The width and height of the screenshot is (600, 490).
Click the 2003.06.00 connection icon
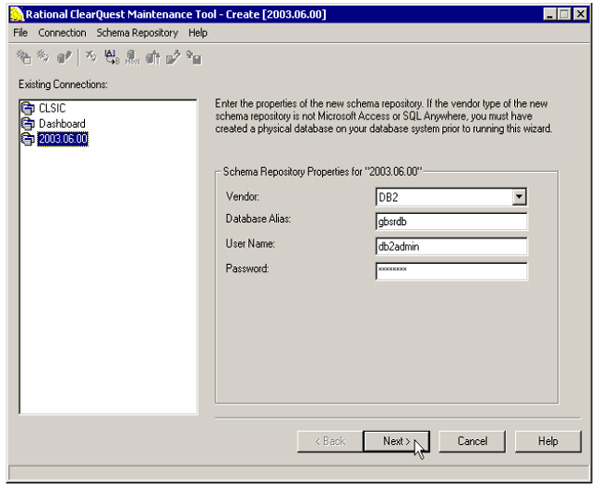28,139
